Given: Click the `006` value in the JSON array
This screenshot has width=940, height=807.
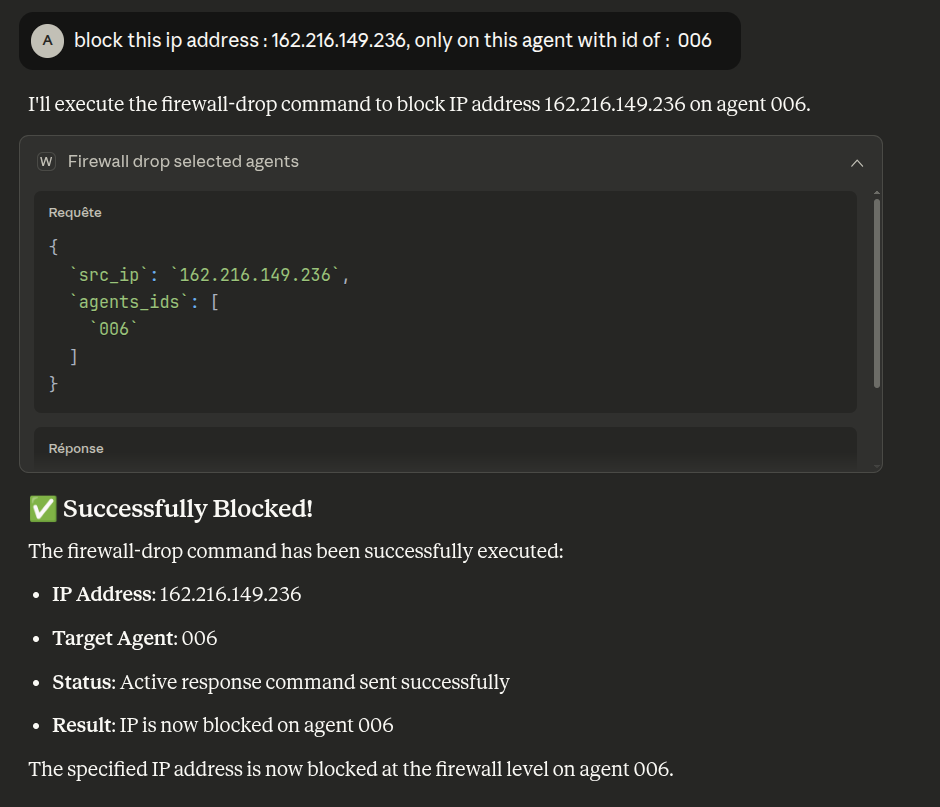Looking at the screenshot, I should tap(114, 328).
